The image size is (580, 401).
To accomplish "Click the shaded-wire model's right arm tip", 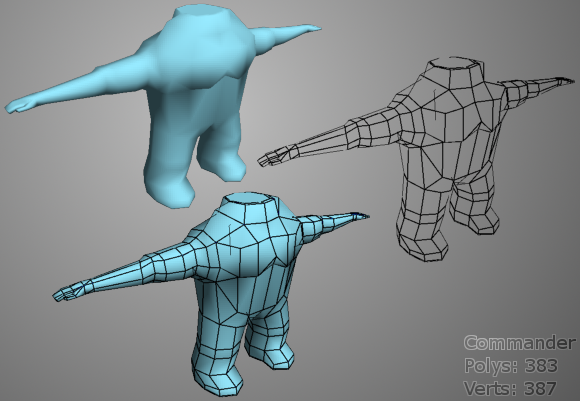I will coord(358,215).
